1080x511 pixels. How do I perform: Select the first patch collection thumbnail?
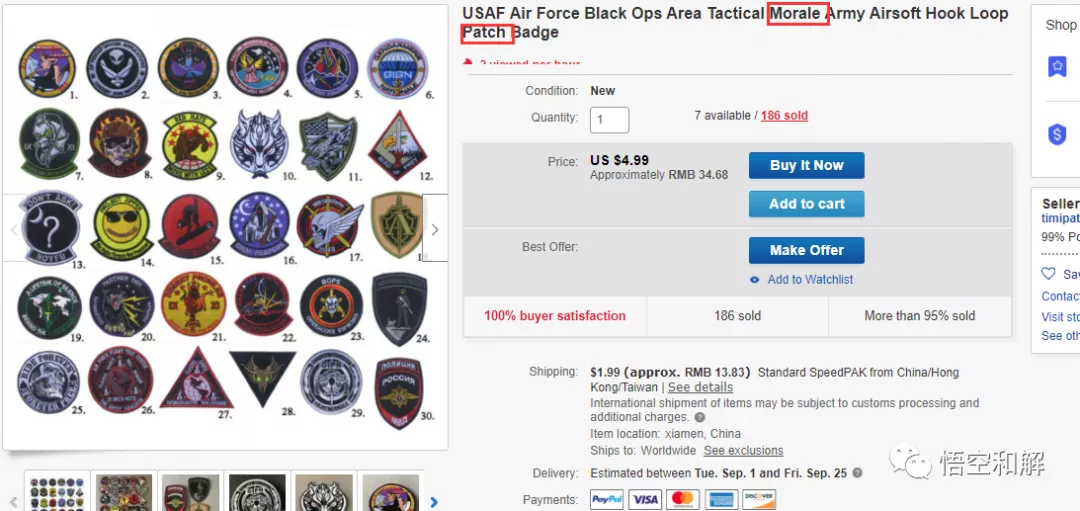pos(55,493)
